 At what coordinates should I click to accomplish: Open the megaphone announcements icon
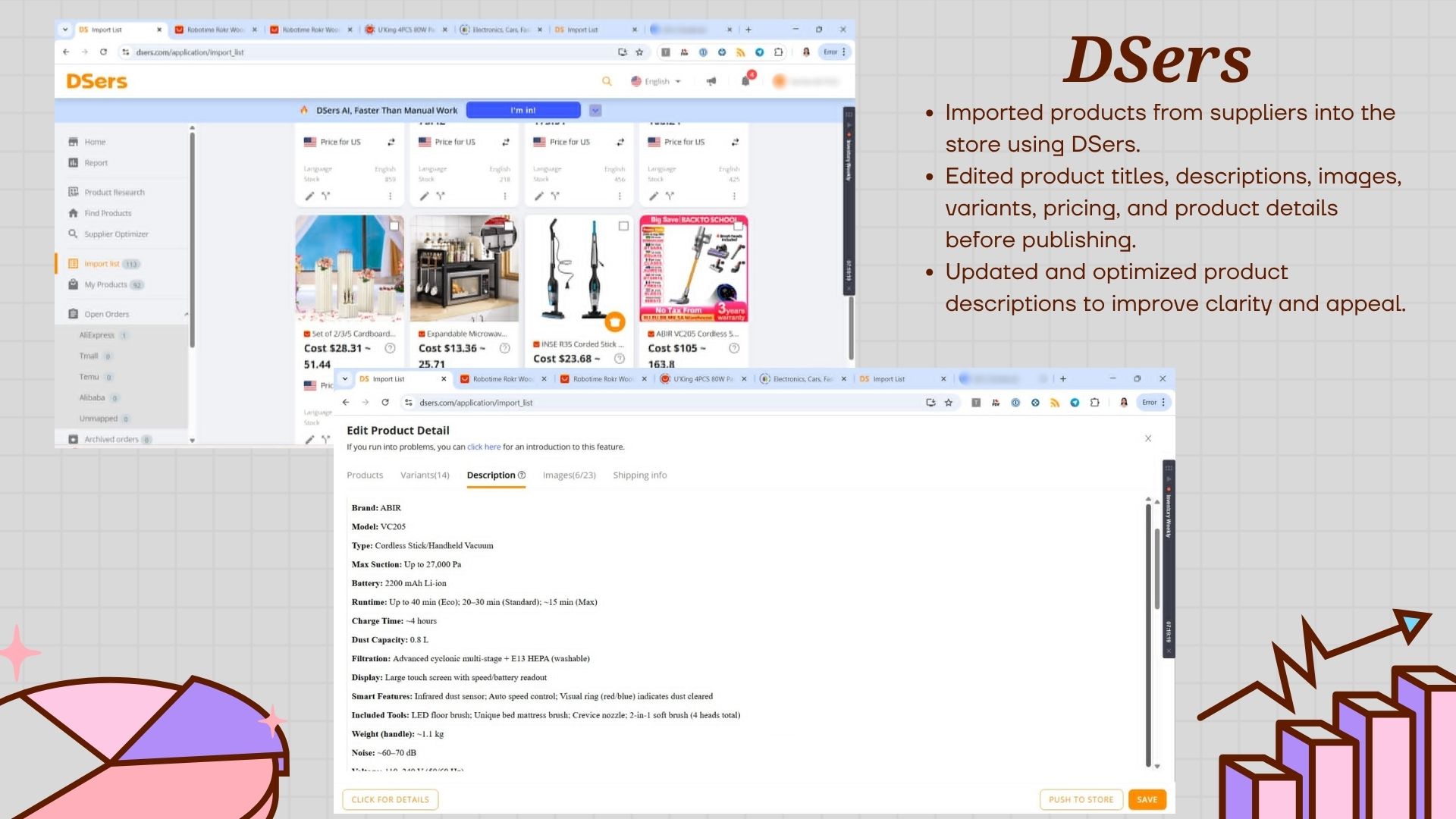coord(711,81)
